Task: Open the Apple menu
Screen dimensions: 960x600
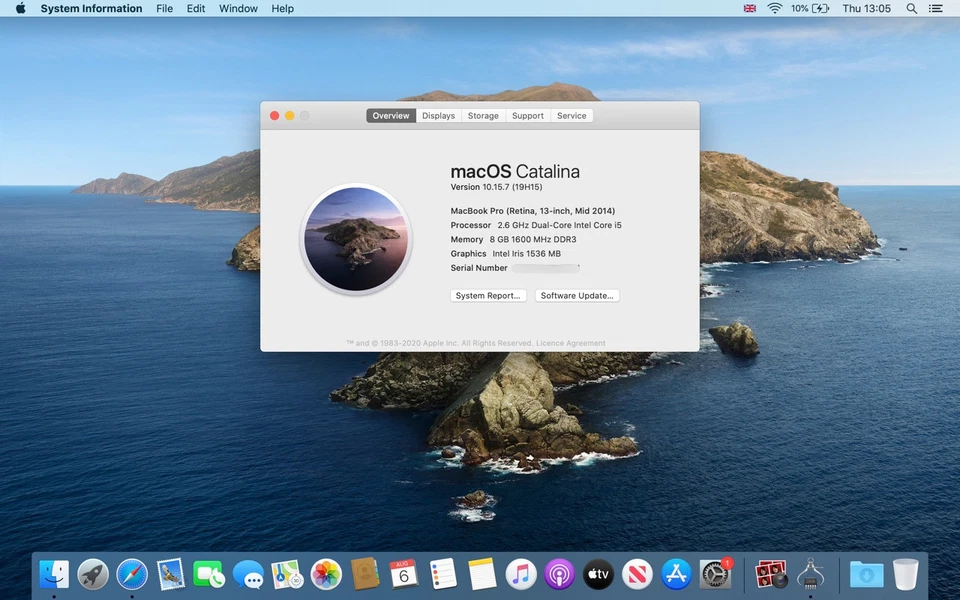Action: [x=20, y=9]
